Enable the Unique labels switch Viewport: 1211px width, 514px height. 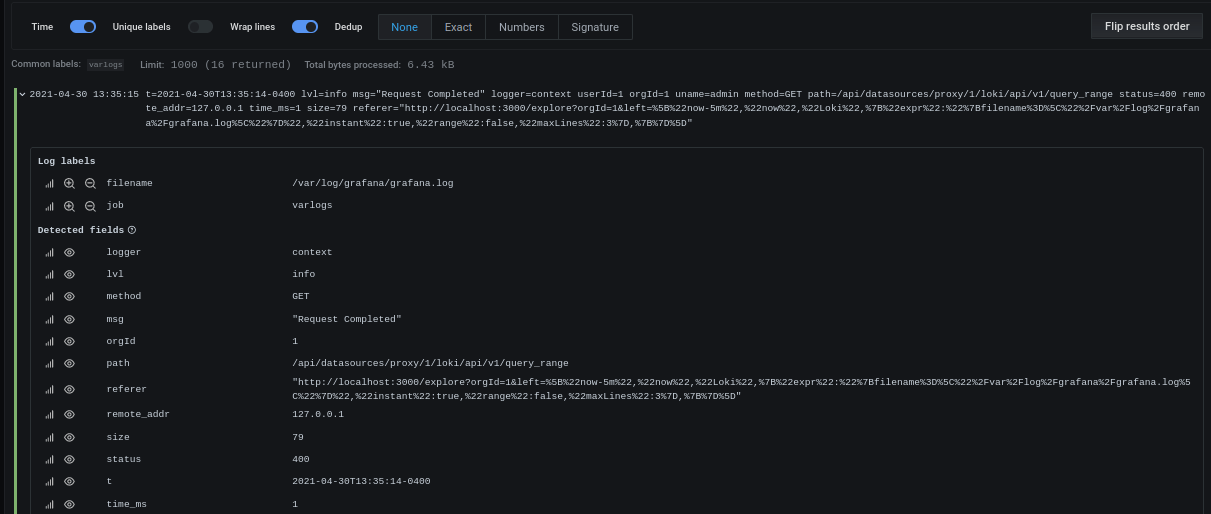200,27
